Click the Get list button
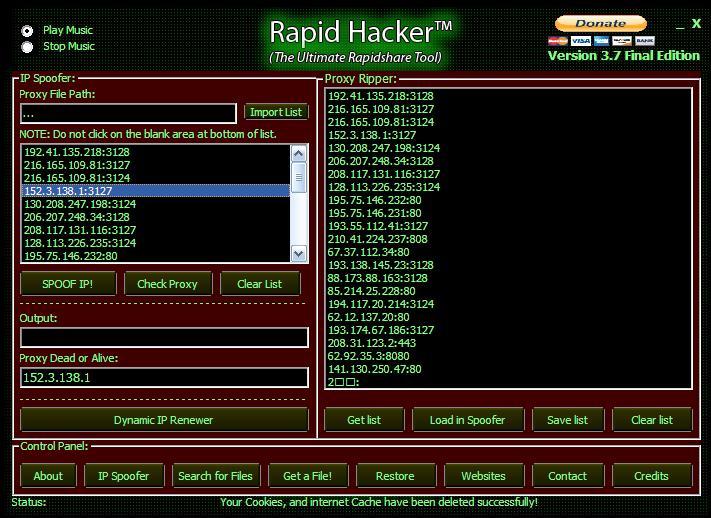 [364, 420]
